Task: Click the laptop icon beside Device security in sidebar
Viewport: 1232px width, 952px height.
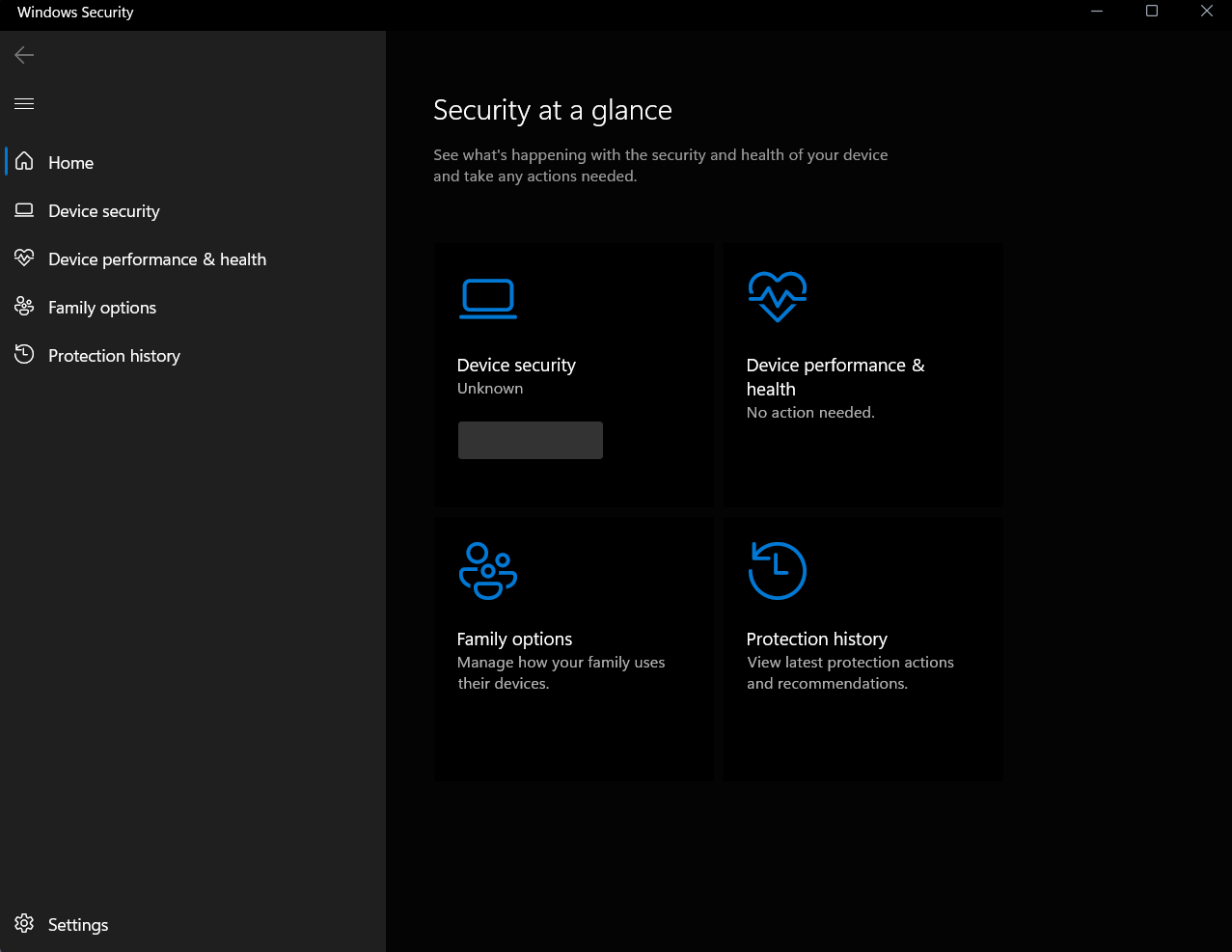Action: coord(24,210)
